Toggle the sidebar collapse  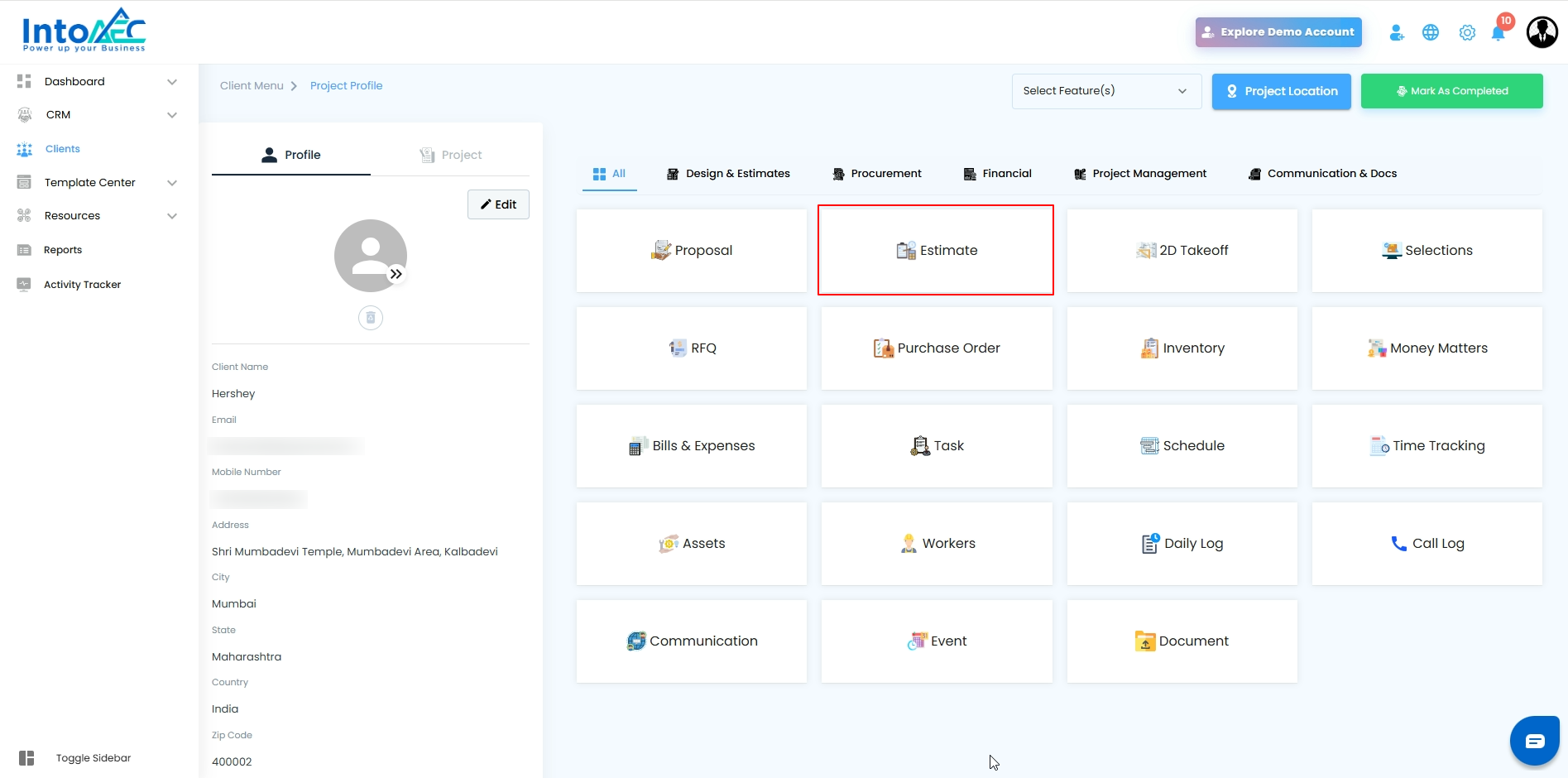74,758
